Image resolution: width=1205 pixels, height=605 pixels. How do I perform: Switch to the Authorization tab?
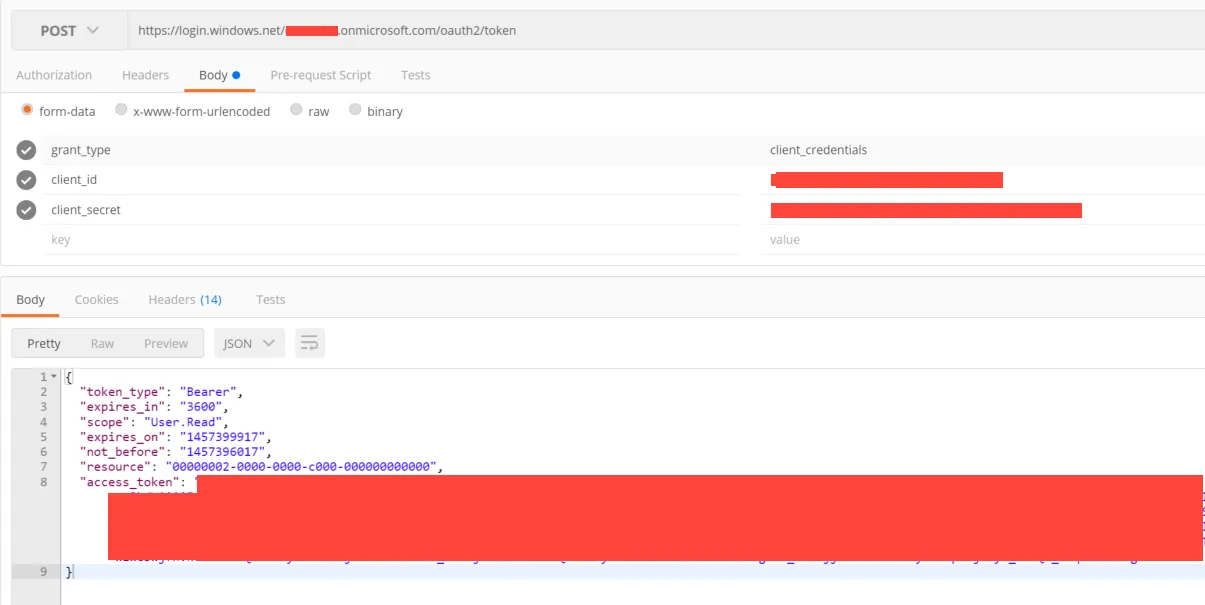[x=54, y=75]
